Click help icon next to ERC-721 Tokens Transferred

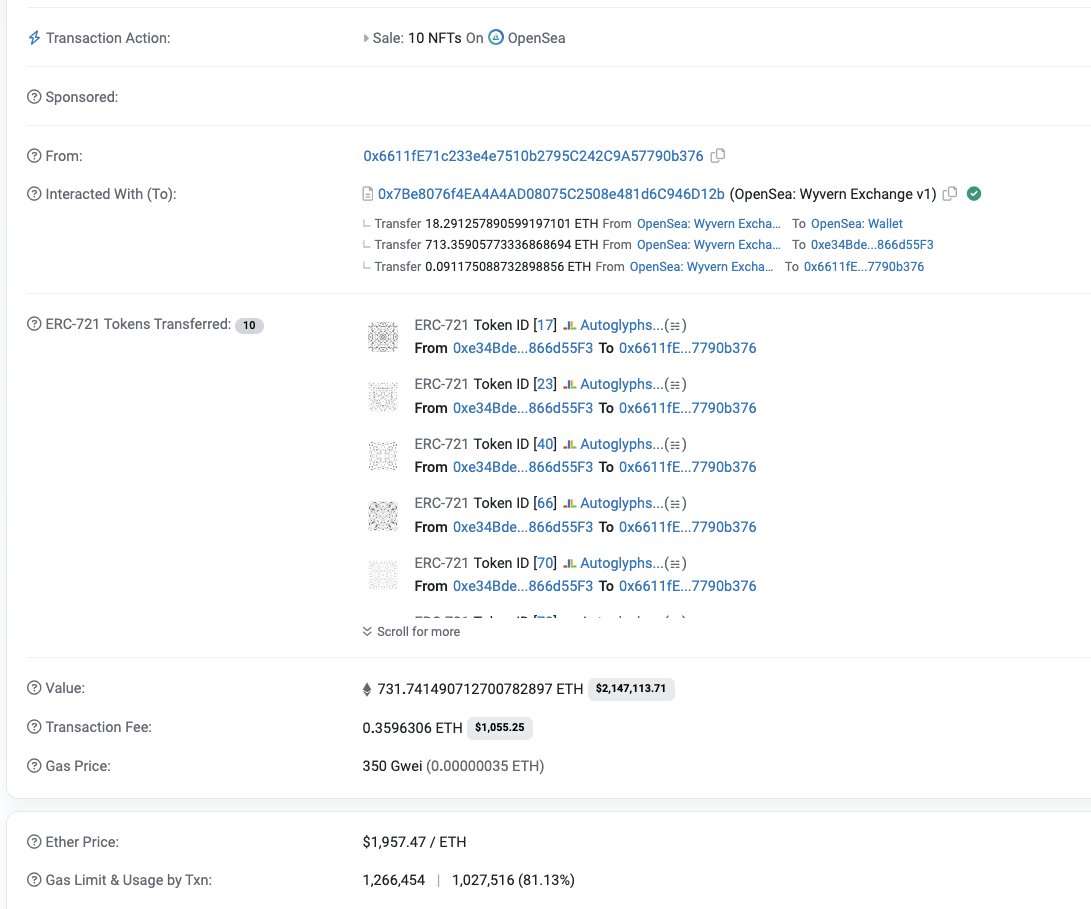[34, 324]
